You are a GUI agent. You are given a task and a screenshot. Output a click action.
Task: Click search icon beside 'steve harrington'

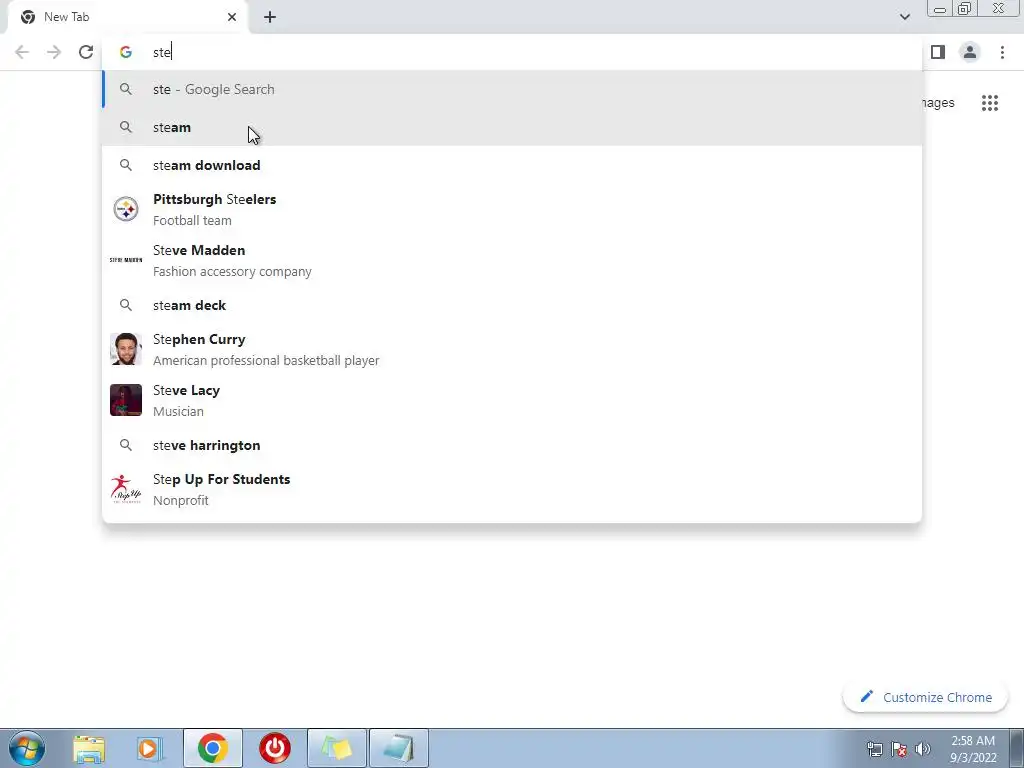(125, 445)
